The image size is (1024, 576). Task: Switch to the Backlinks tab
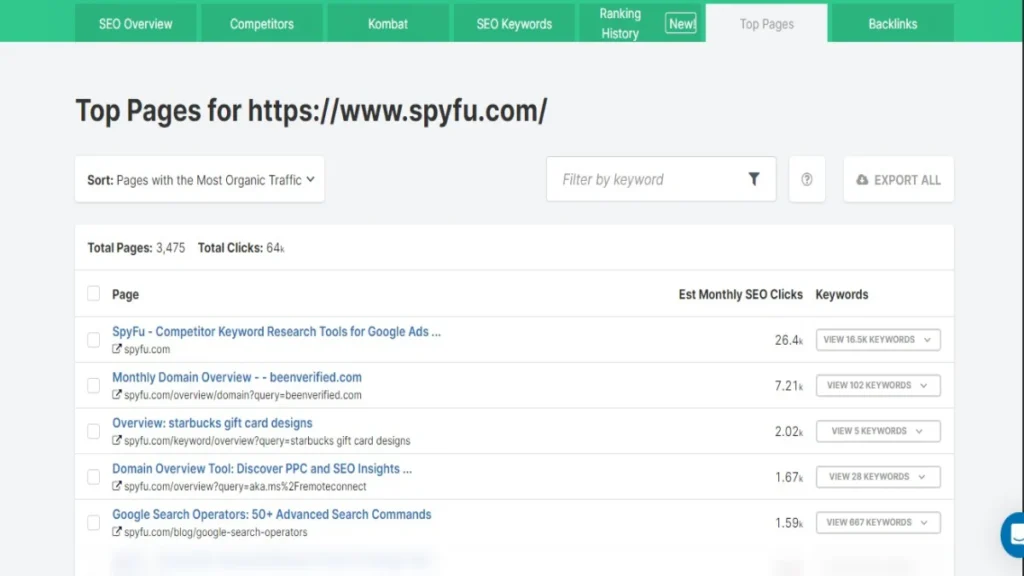coord(892,24)
